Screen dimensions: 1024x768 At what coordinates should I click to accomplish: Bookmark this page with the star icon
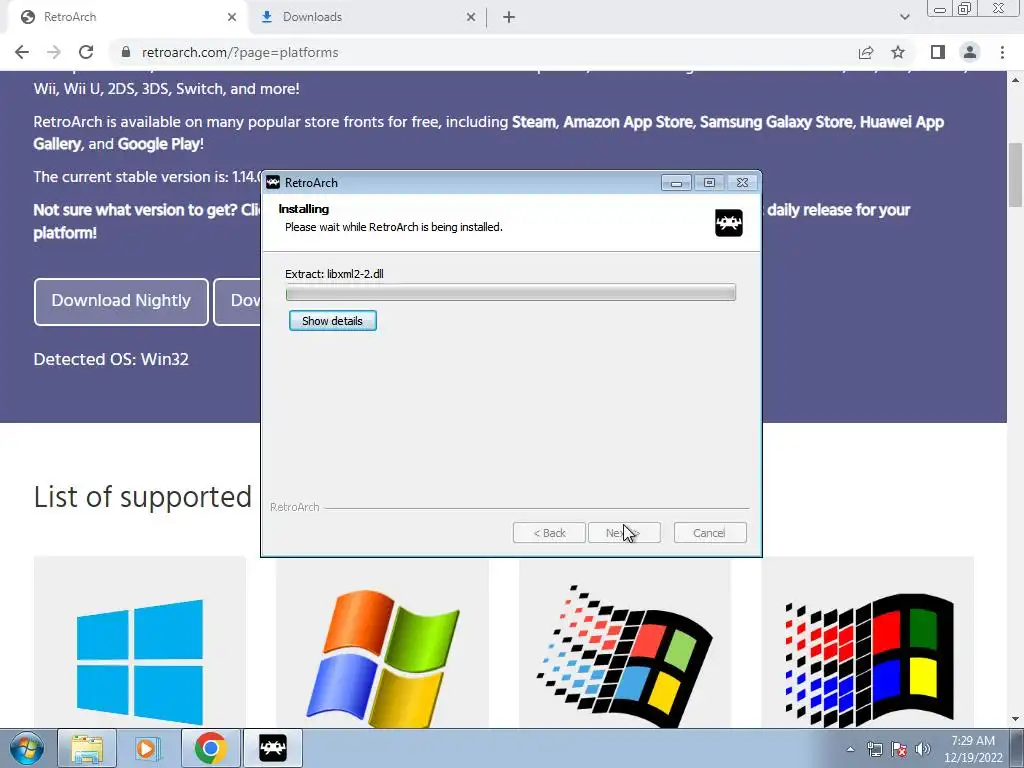tap(898, 52)
